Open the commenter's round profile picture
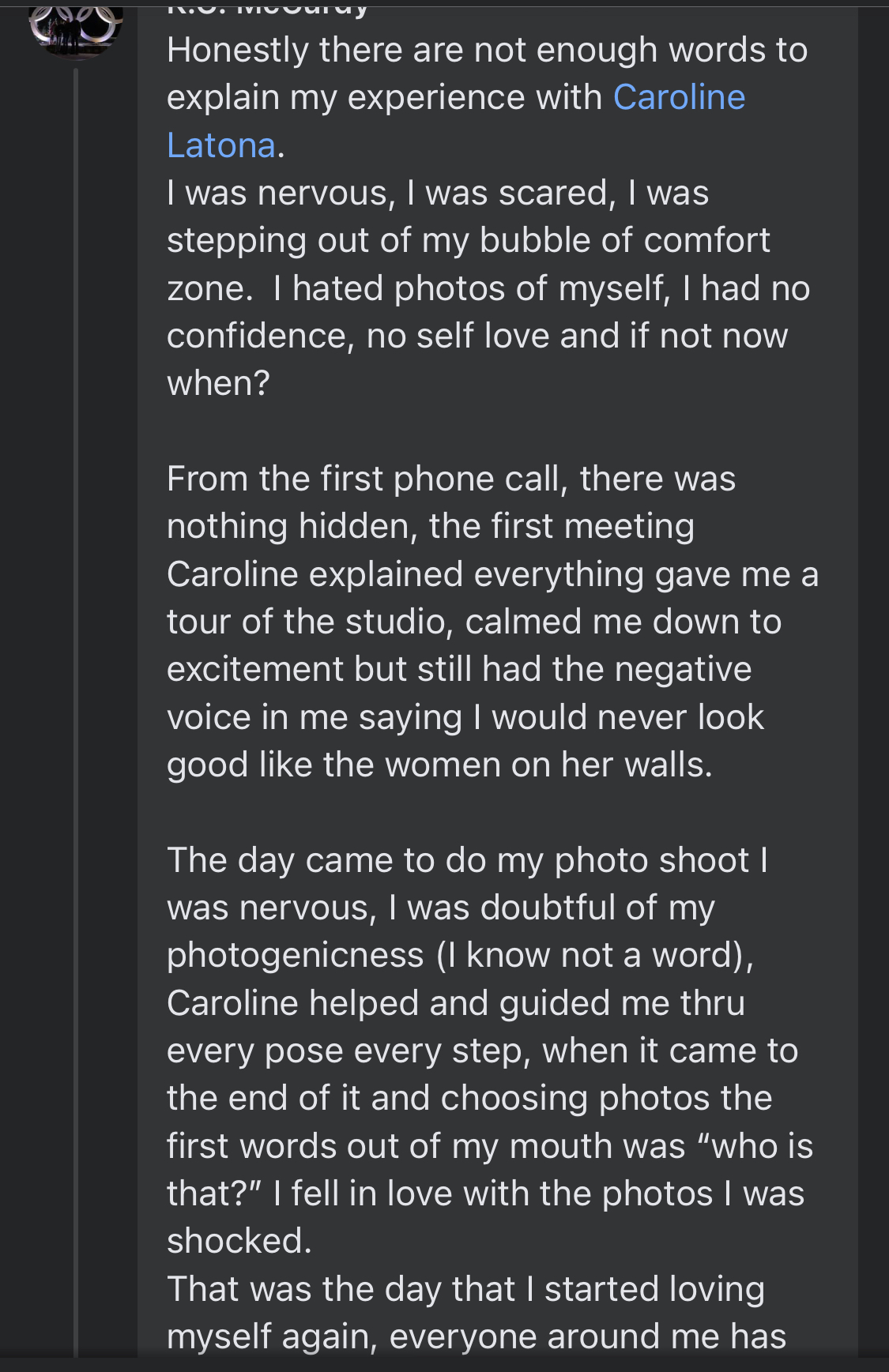Screen dimensions: 889x1372 (x=76, y=28)
